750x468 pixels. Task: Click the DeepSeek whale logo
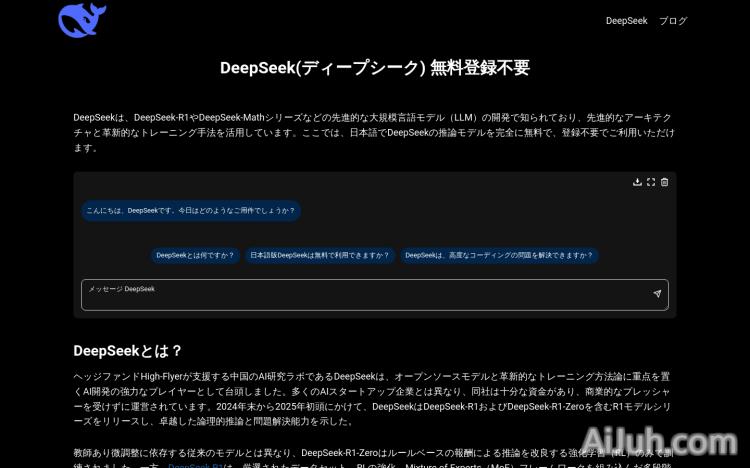tap(82, 20)
